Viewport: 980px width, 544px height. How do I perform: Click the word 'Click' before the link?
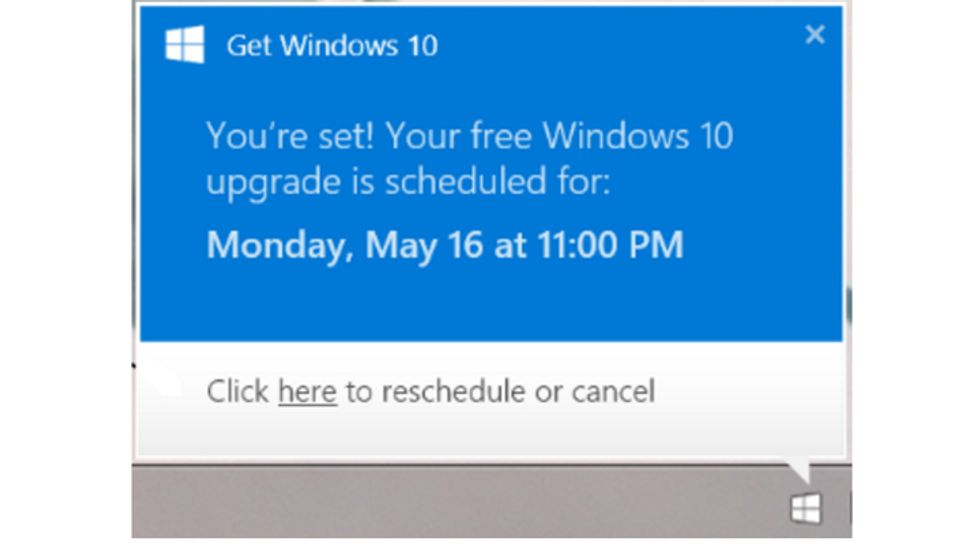pyautogui.click(x=238, y=391)
